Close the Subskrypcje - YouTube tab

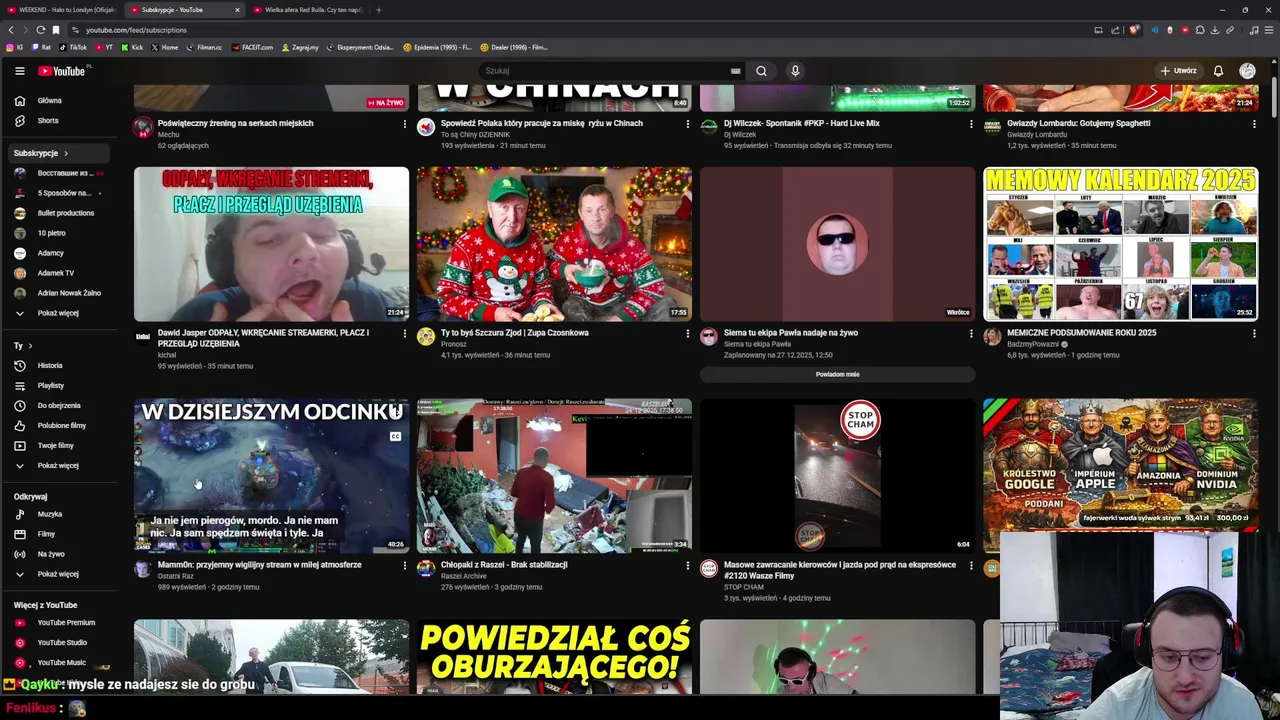coord(237,10)
